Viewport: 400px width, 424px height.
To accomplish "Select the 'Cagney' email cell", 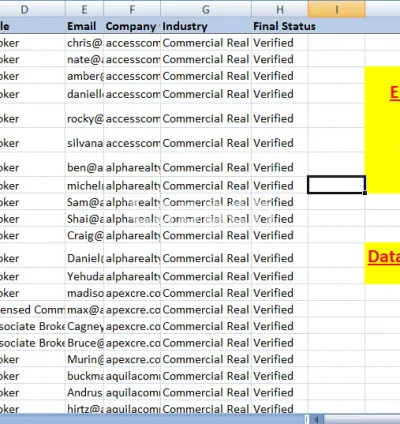I will [84, 326].
